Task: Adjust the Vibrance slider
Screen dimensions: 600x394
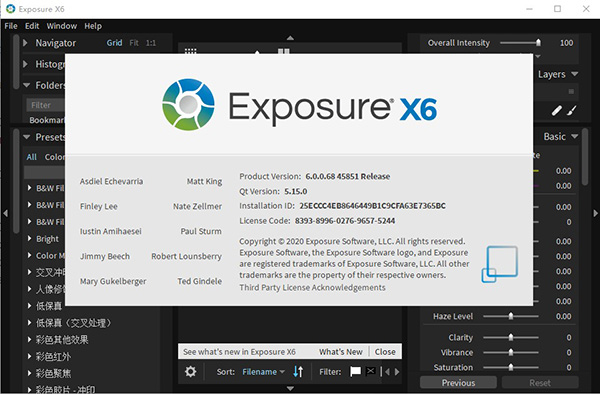Action: click(511, 352)
